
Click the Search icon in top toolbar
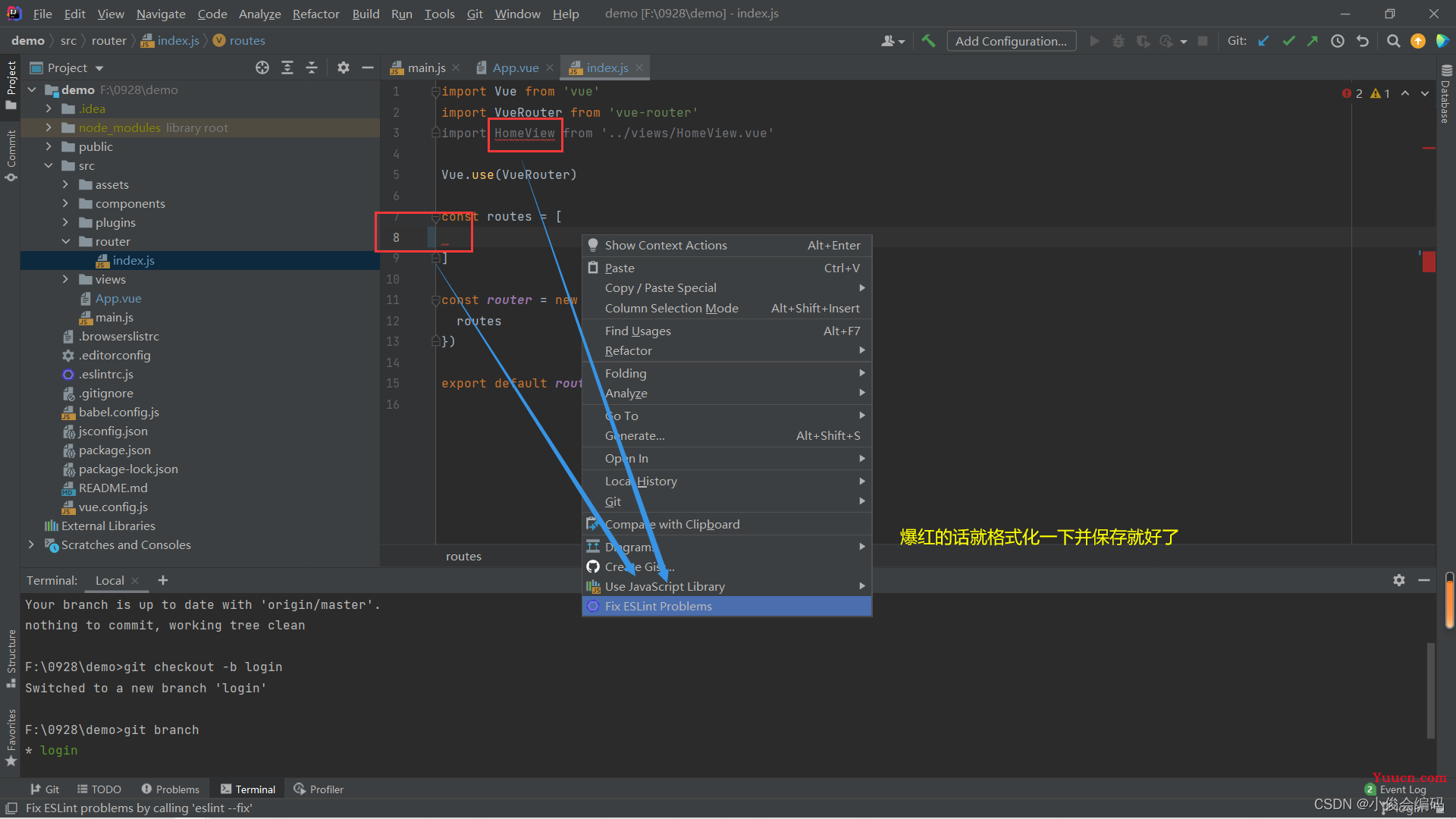[x=1393, y=41]
